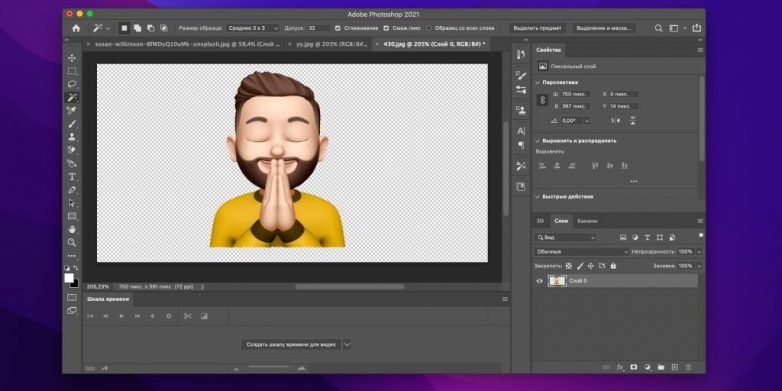Click the Выделение и маска button

(604, 28)
